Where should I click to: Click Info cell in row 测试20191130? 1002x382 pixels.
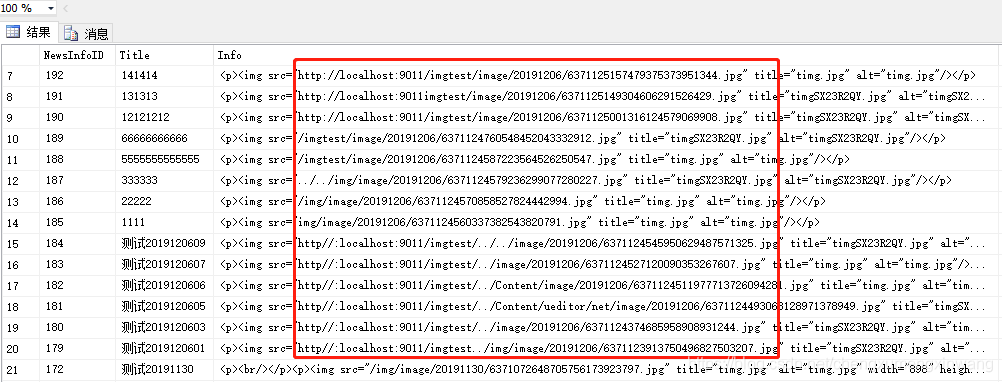pyautogui.click(x=607, y=369)
